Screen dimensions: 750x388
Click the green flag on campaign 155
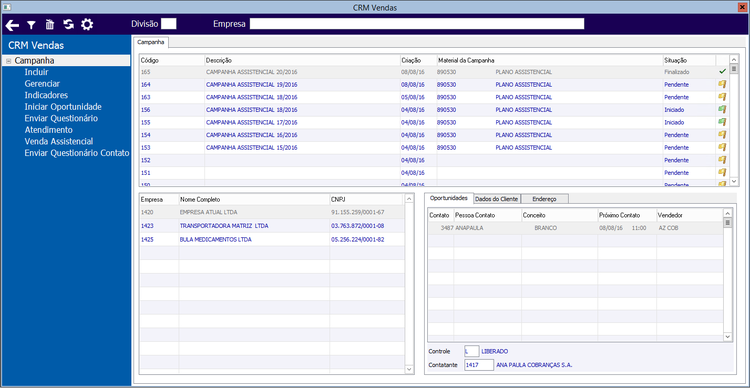click(x=722, y=122)
